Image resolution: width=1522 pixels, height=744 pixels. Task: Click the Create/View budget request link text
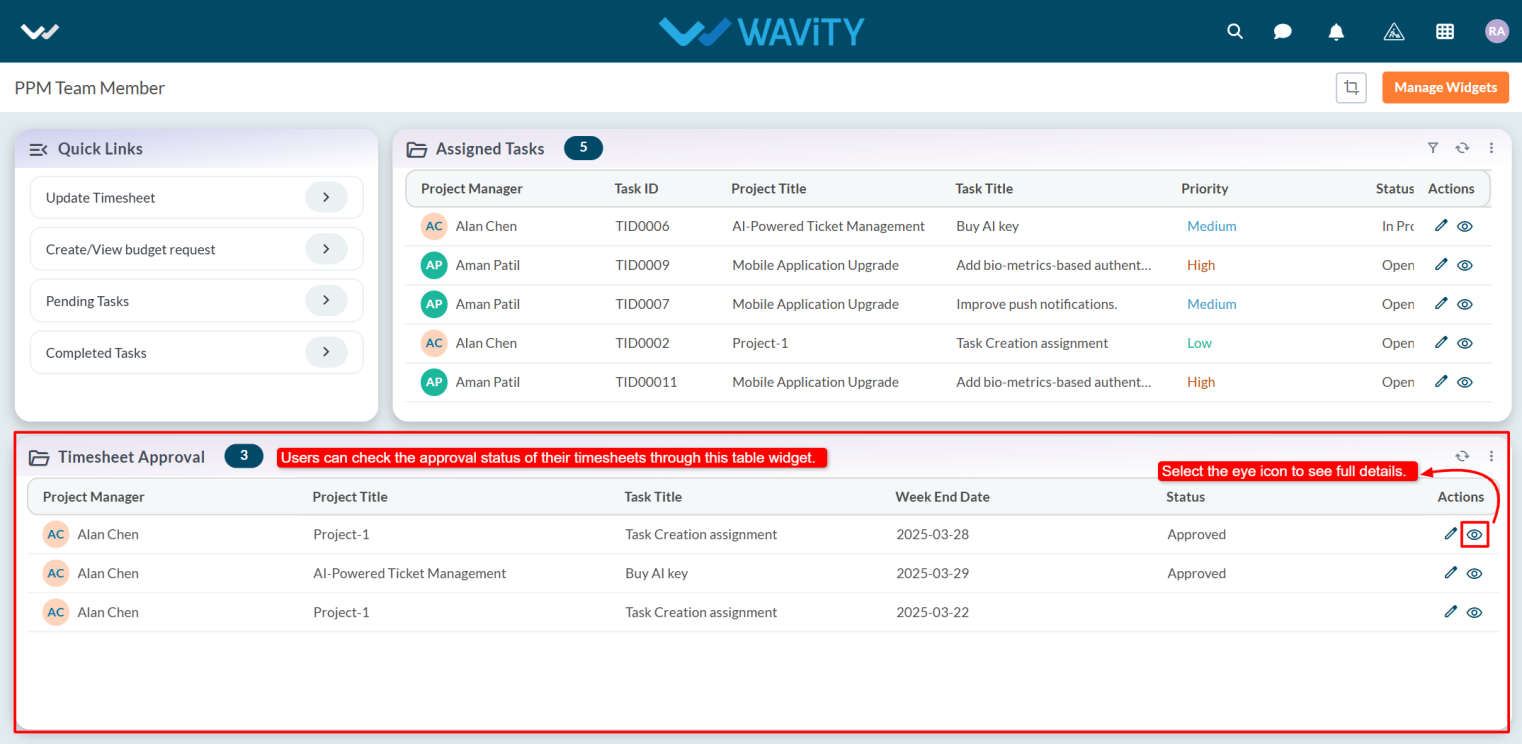coord(131,250)
